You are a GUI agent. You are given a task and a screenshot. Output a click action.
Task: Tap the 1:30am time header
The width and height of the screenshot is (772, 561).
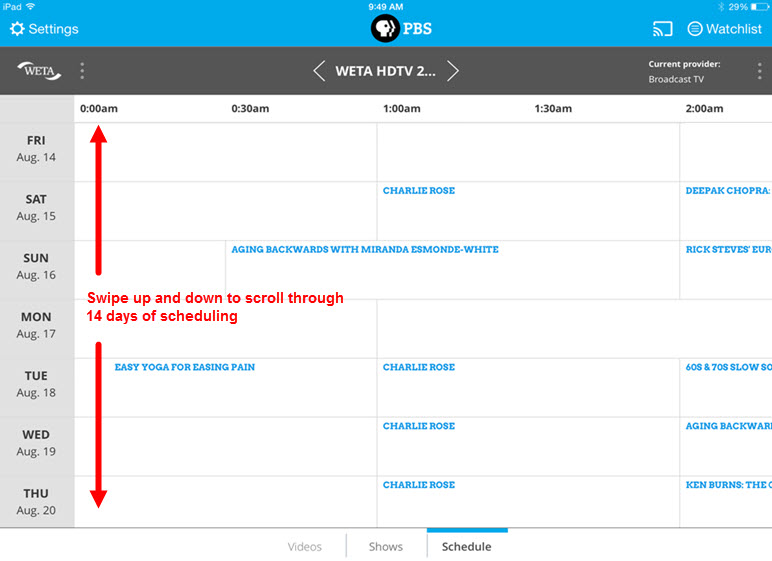click(553, 108)
